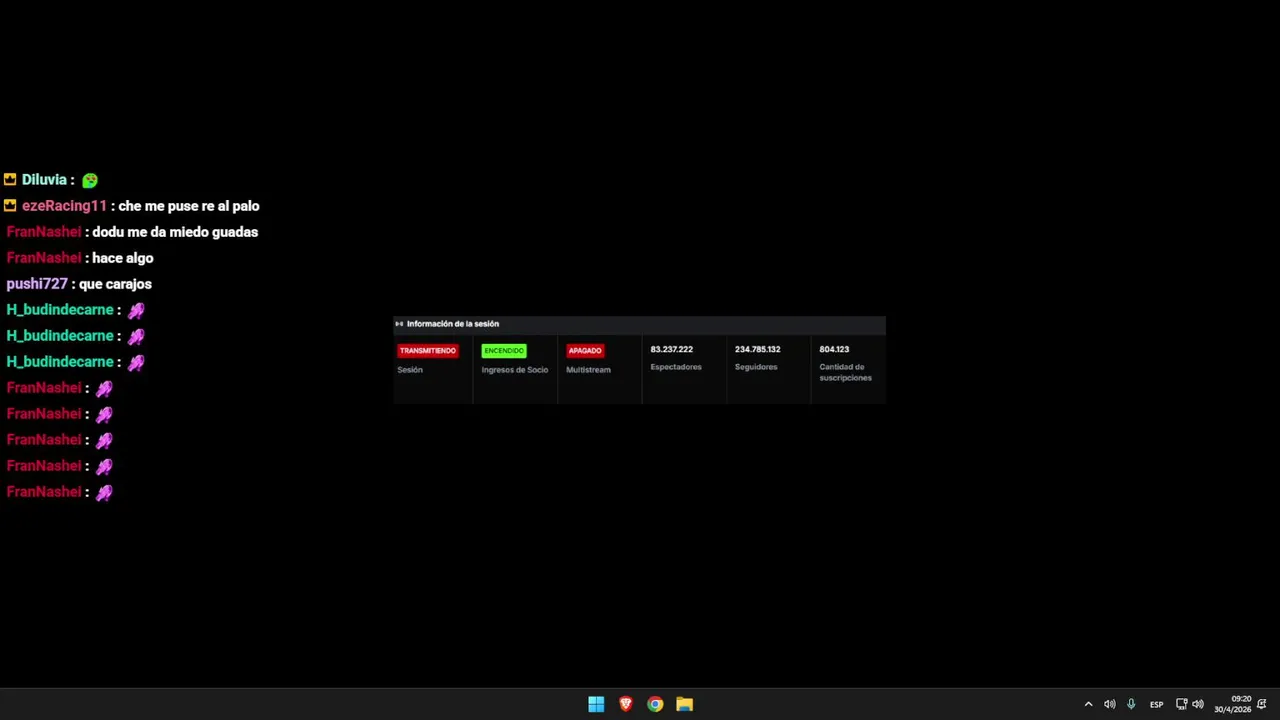1280x720 pixels.
Task: Open Google Chrome from the taskbar
Action: click(655, 704)
